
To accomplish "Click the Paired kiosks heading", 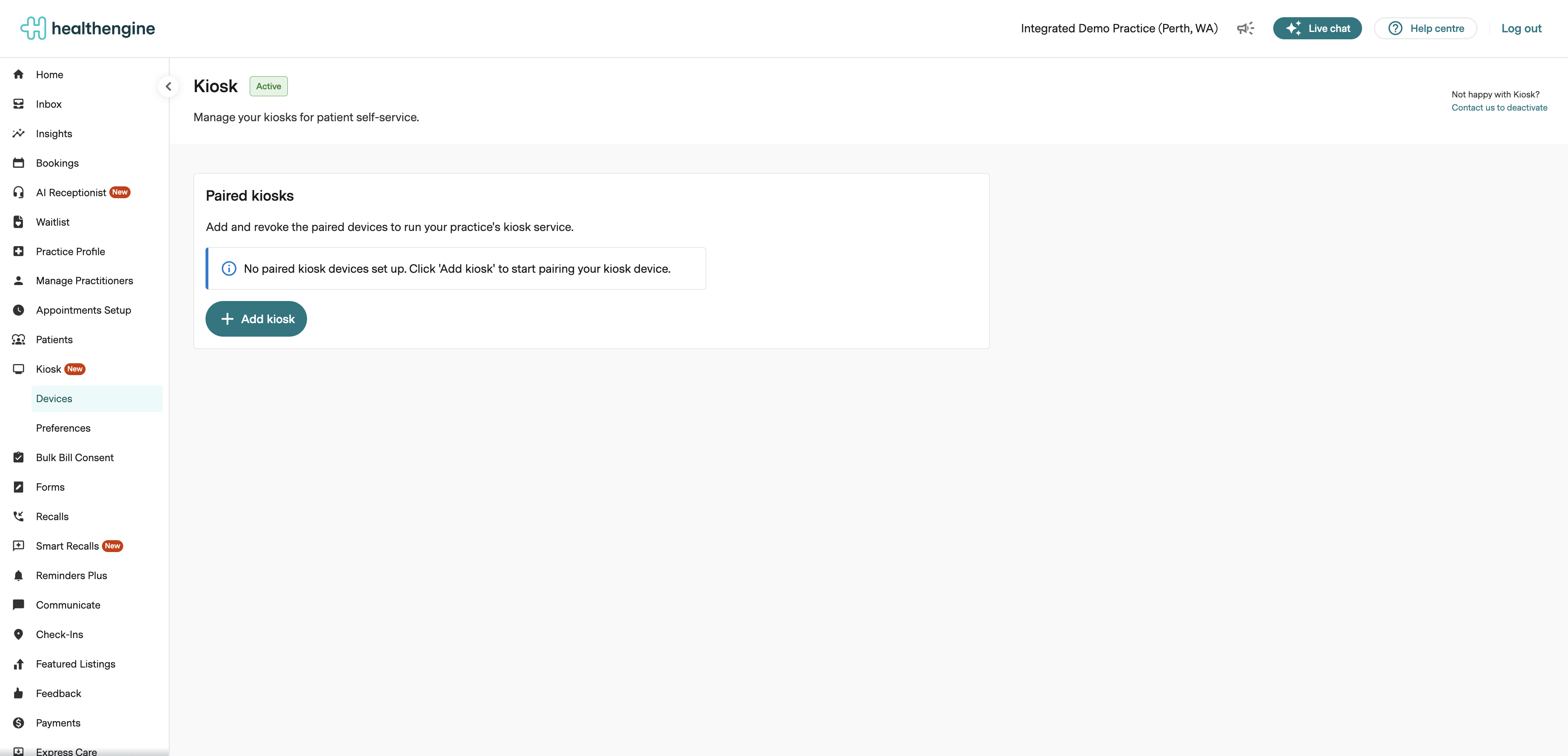I will pos(250,195).
